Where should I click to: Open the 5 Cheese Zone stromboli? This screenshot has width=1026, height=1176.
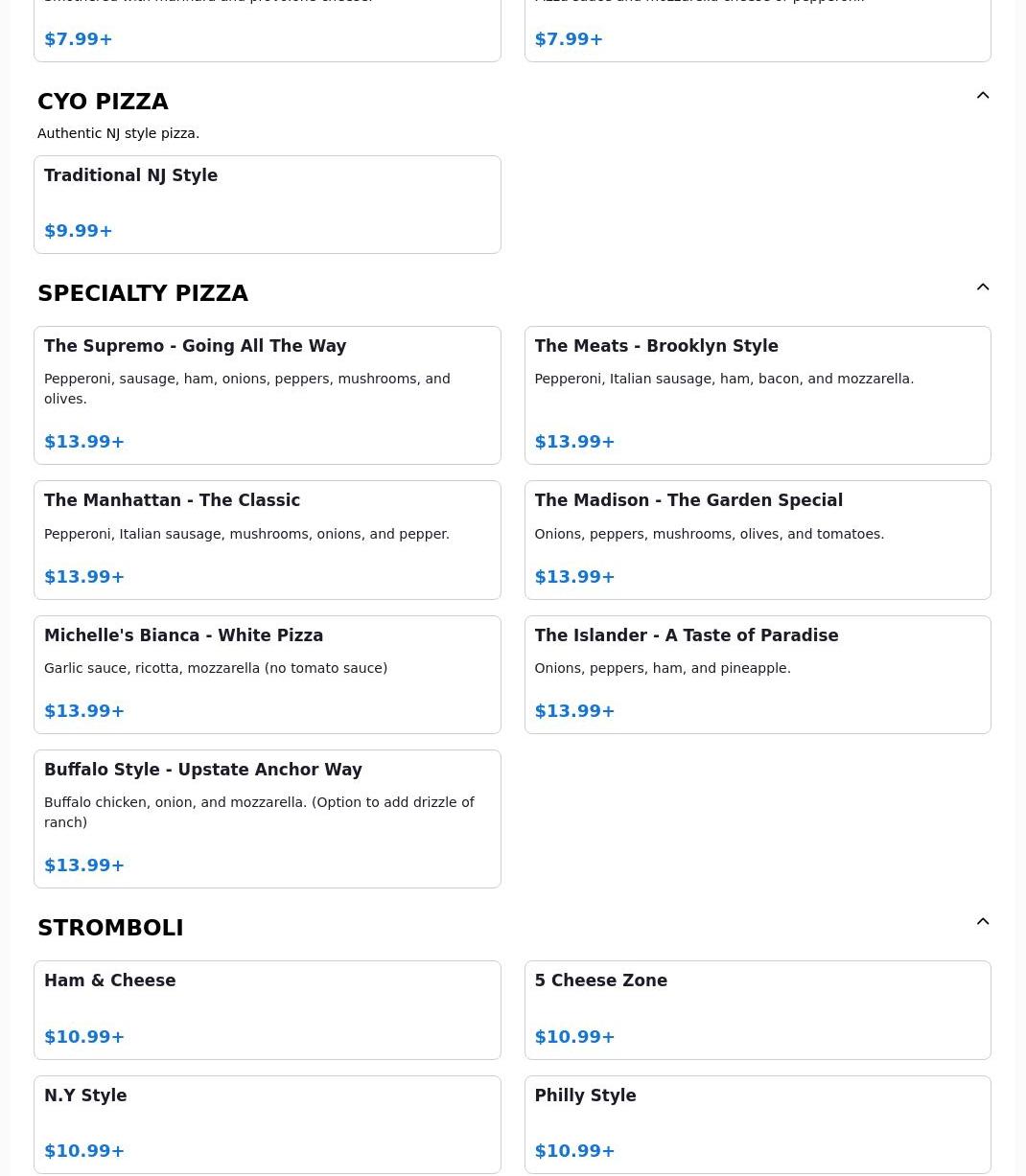tap(758, 1010)
